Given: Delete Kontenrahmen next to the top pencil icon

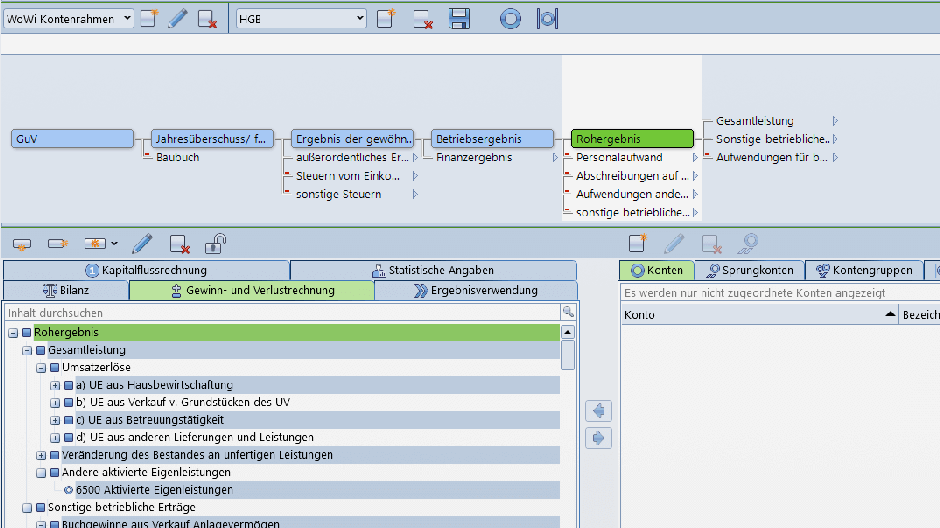Looking at the screenshot, I should [x=207, y=19].
